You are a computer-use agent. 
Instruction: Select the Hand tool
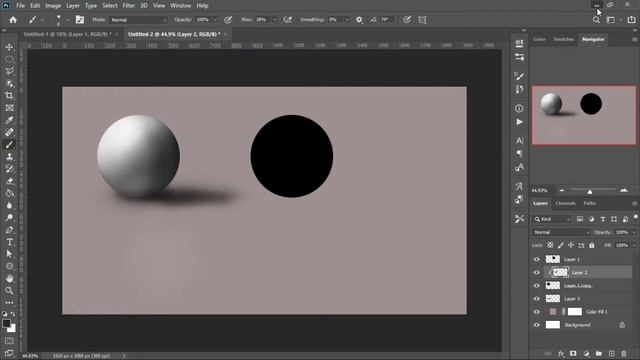tap(9, 278)
